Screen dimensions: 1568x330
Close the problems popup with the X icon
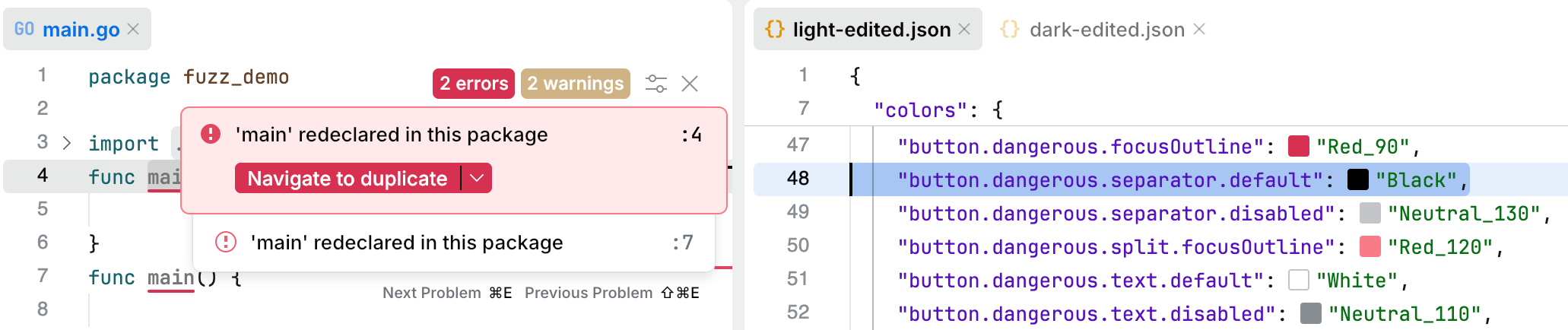pyautogui.click(x=690, y=84)
